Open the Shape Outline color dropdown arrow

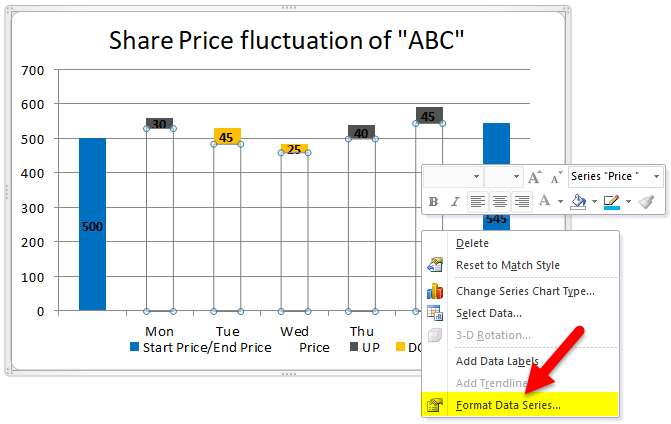[628, 201]
